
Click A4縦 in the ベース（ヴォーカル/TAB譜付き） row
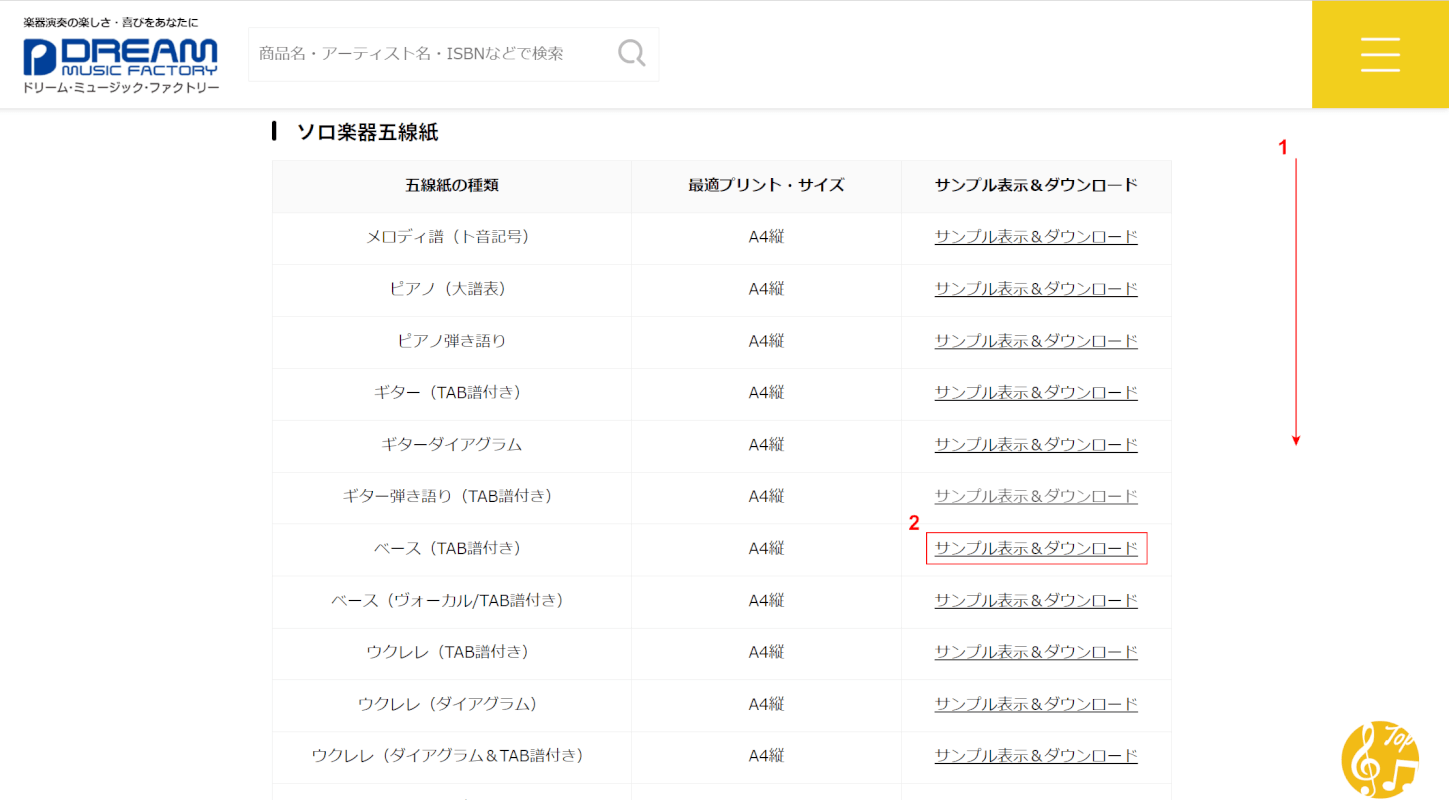click(x=767, y=601)
